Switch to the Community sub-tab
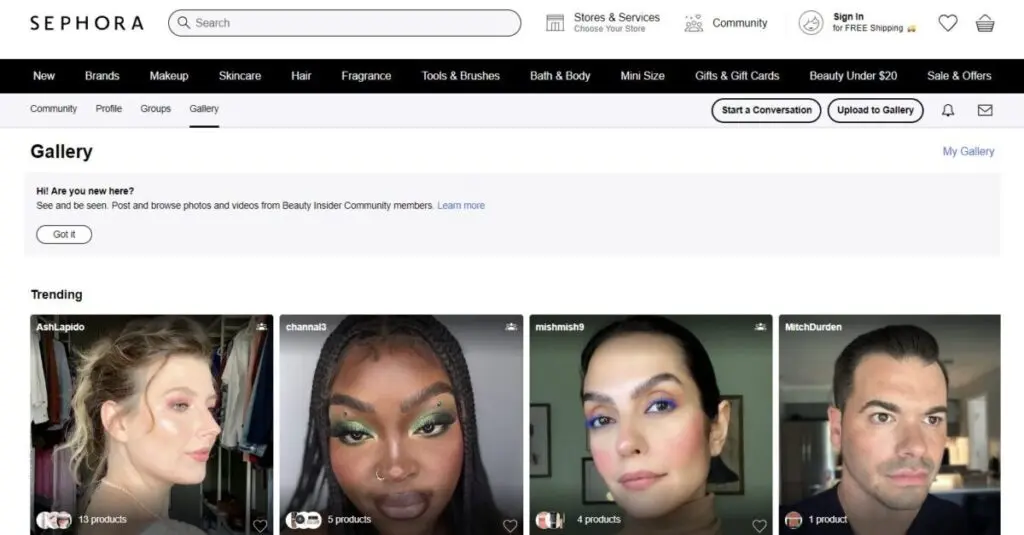The height and width of the screenshot is (535, 1024). tap(54, 108)
